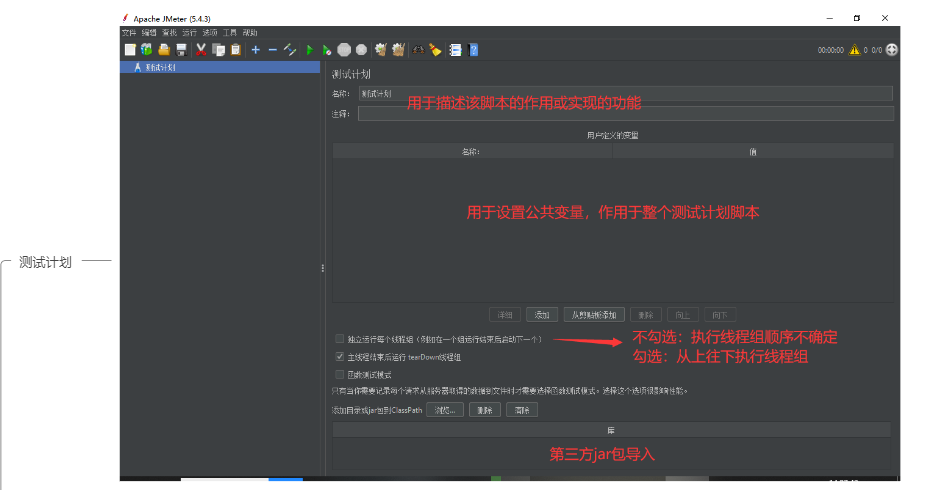Screen dimensions: 951x490
Task: Click the yellow warning triangle log icon
Action: tap(855, 50)
